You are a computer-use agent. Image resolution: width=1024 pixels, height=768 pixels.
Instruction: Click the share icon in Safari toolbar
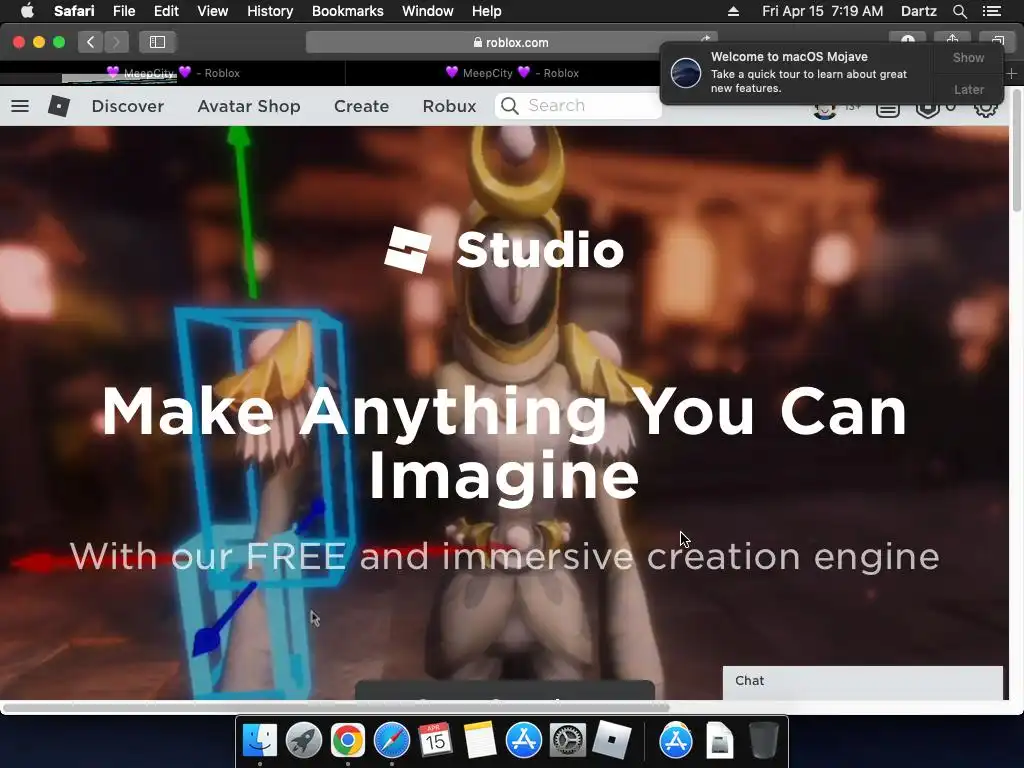point(952,40)
